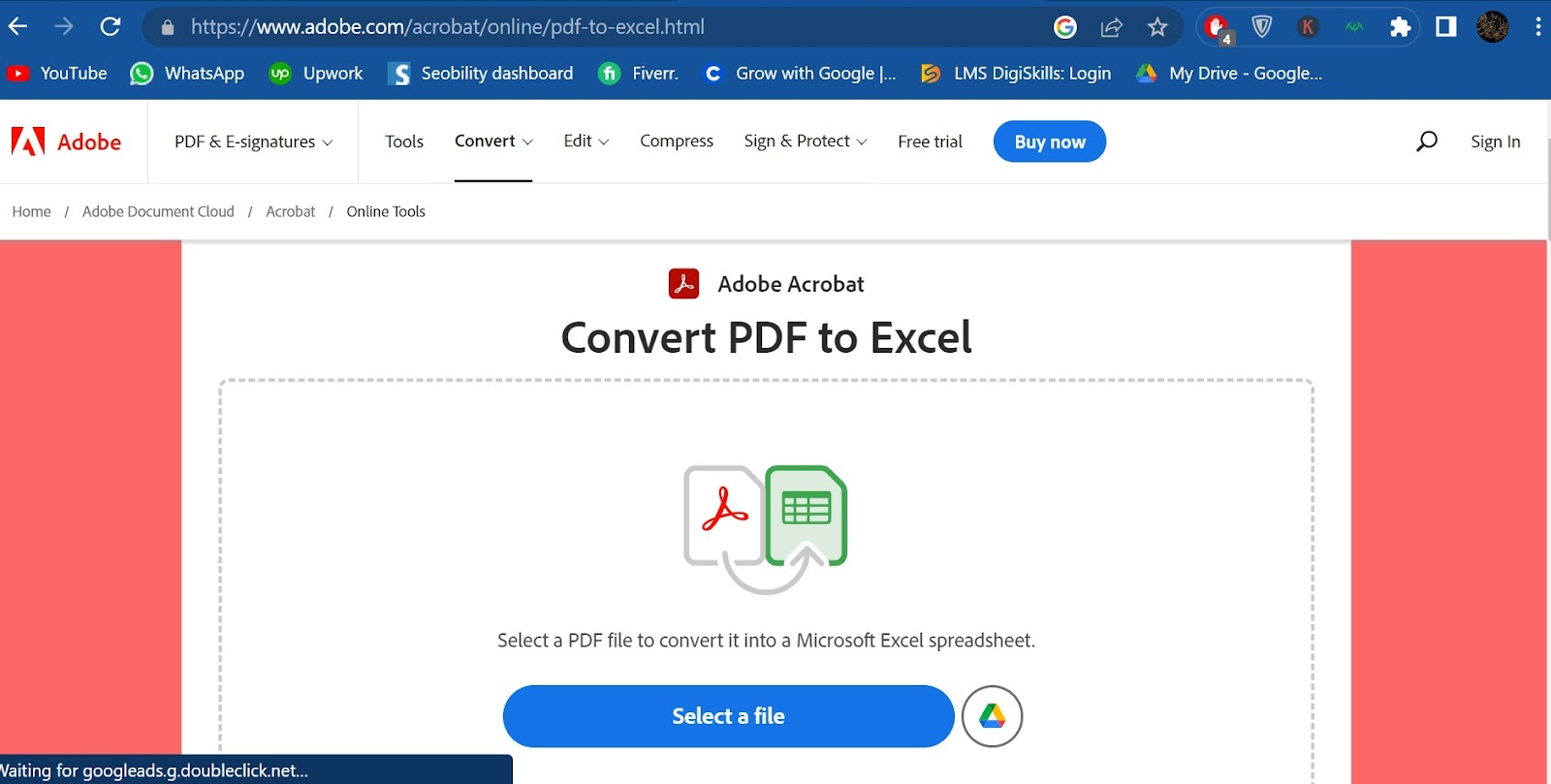Click the Free trial link
1551x784 pixels.
(931, 141)
